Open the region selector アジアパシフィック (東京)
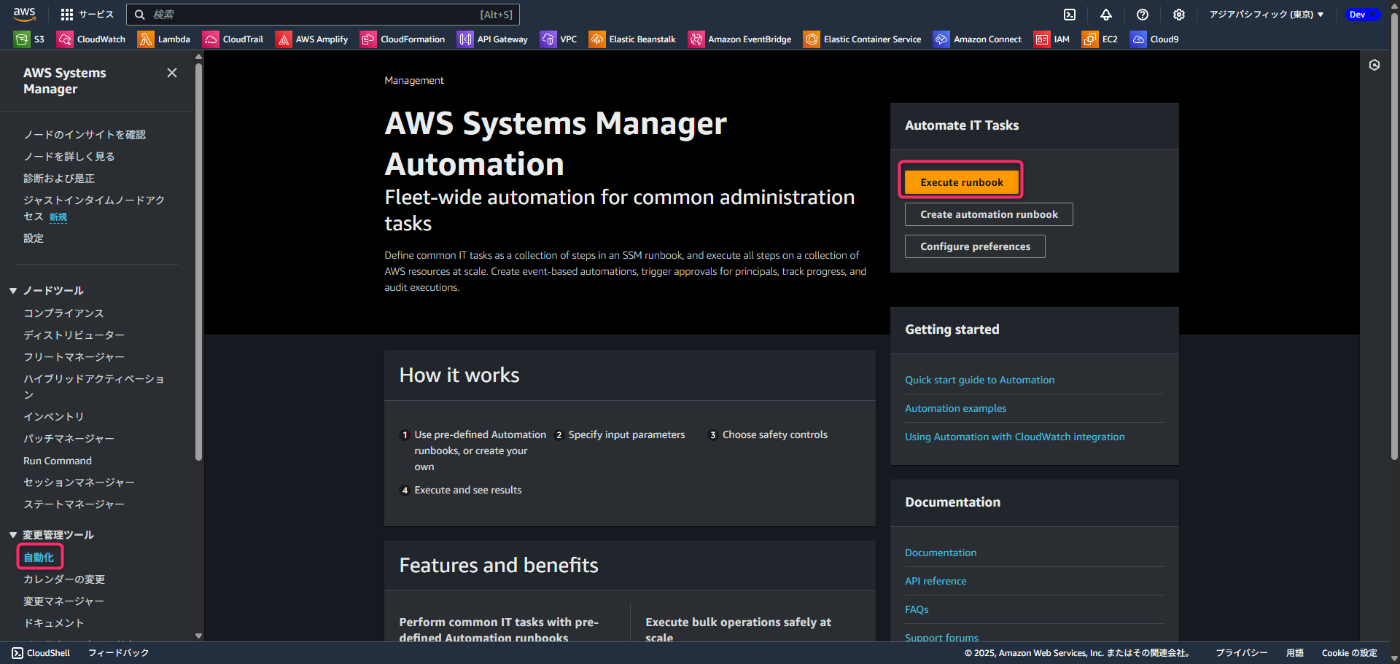 (x=1267, y=14)
